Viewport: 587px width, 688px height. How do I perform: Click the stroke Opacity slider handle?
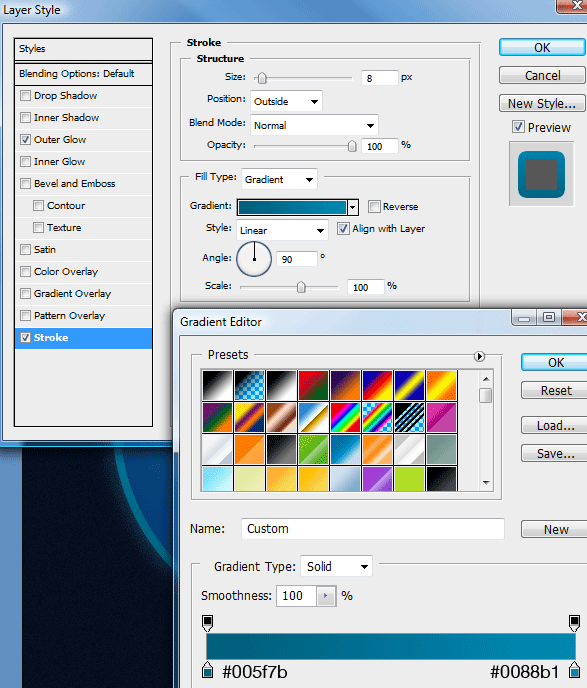point(352,146)
